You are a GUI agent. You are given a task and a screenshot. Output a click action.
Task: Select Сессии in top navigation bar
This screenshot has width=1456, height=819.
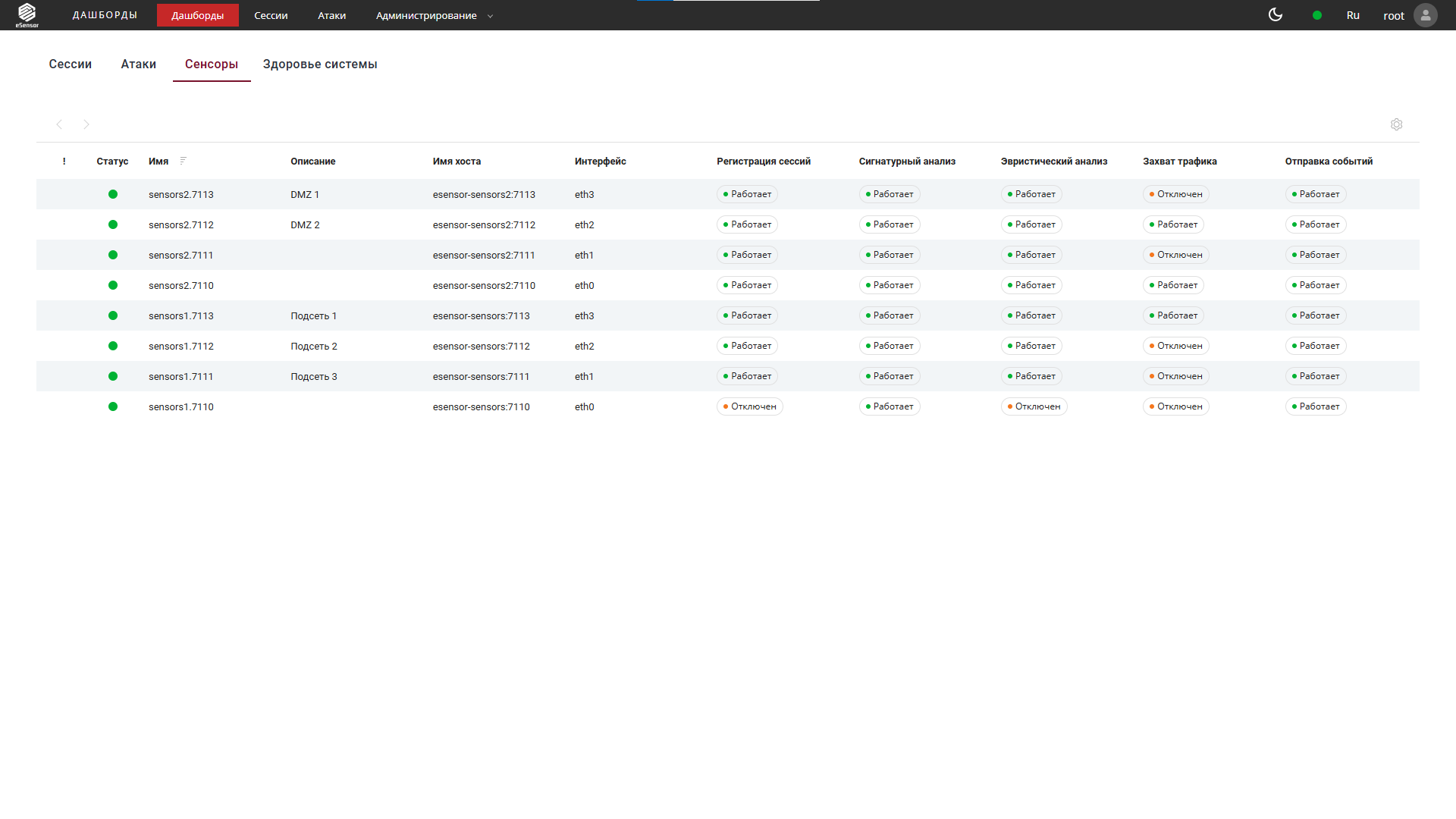click(271, 15)
